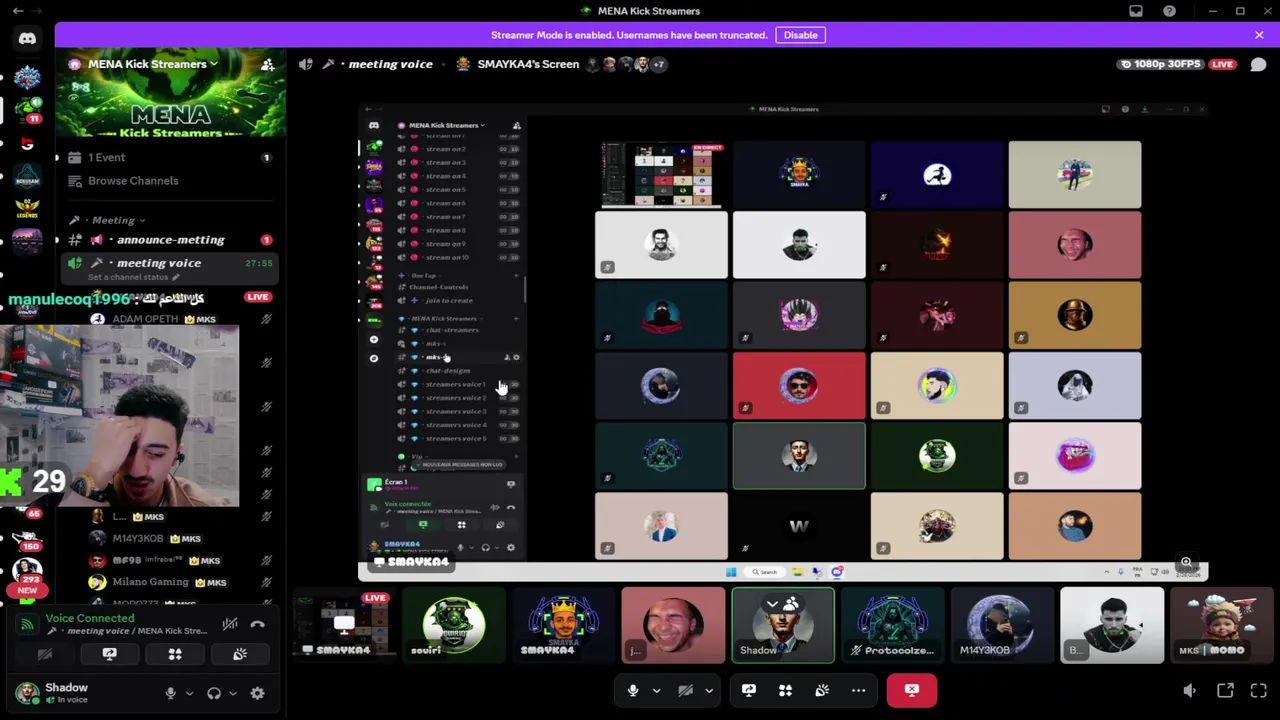Adjust stream volume speaker icon

(1189, 690)
